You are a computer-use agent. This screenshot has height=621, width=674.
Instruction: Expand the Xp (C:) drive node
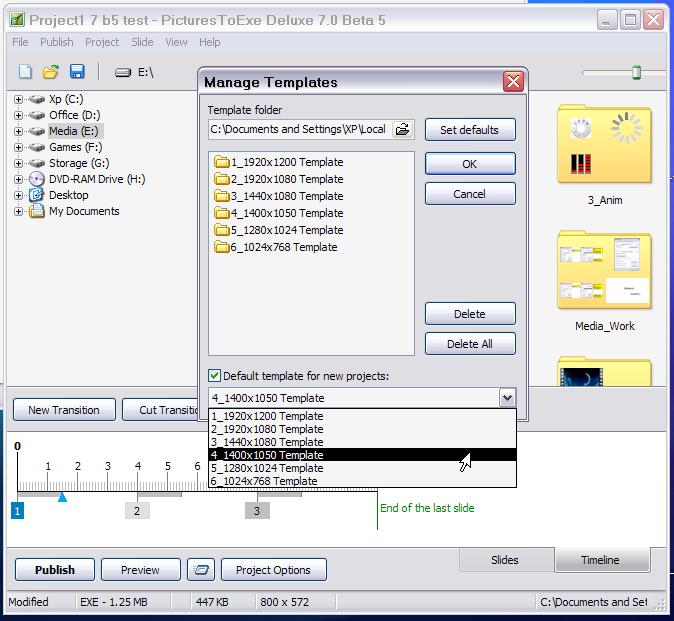pyautogui.click(x=19, y=99)
